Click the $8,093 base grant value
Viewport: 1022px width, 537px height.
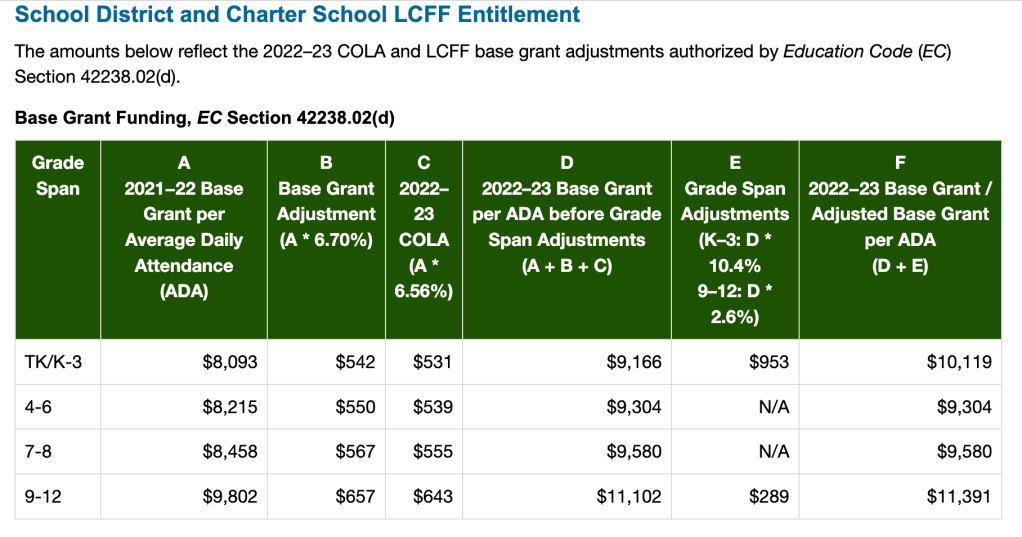click(229, 362)
